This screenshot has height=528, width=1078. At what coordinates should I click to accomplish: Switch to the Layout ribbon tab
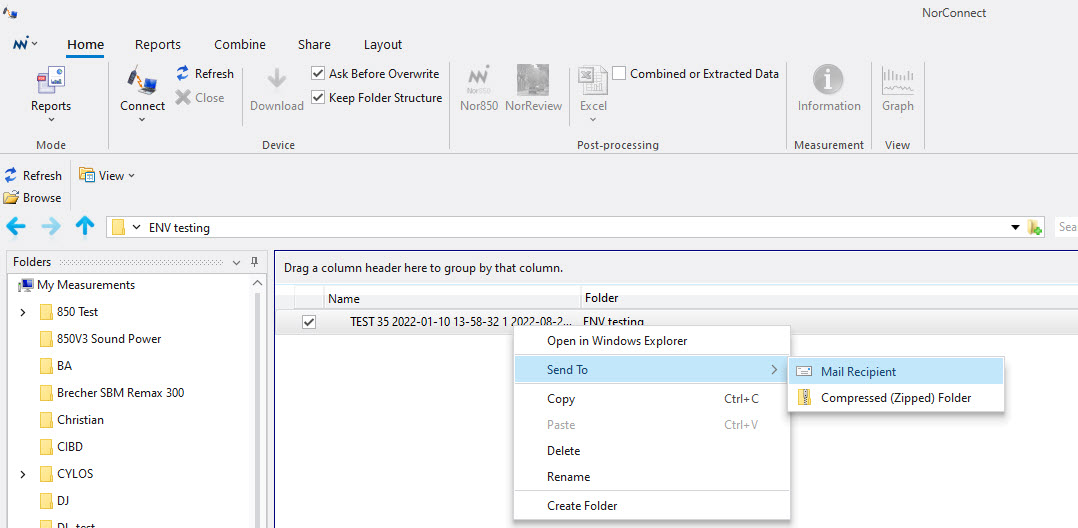(383, 45)
